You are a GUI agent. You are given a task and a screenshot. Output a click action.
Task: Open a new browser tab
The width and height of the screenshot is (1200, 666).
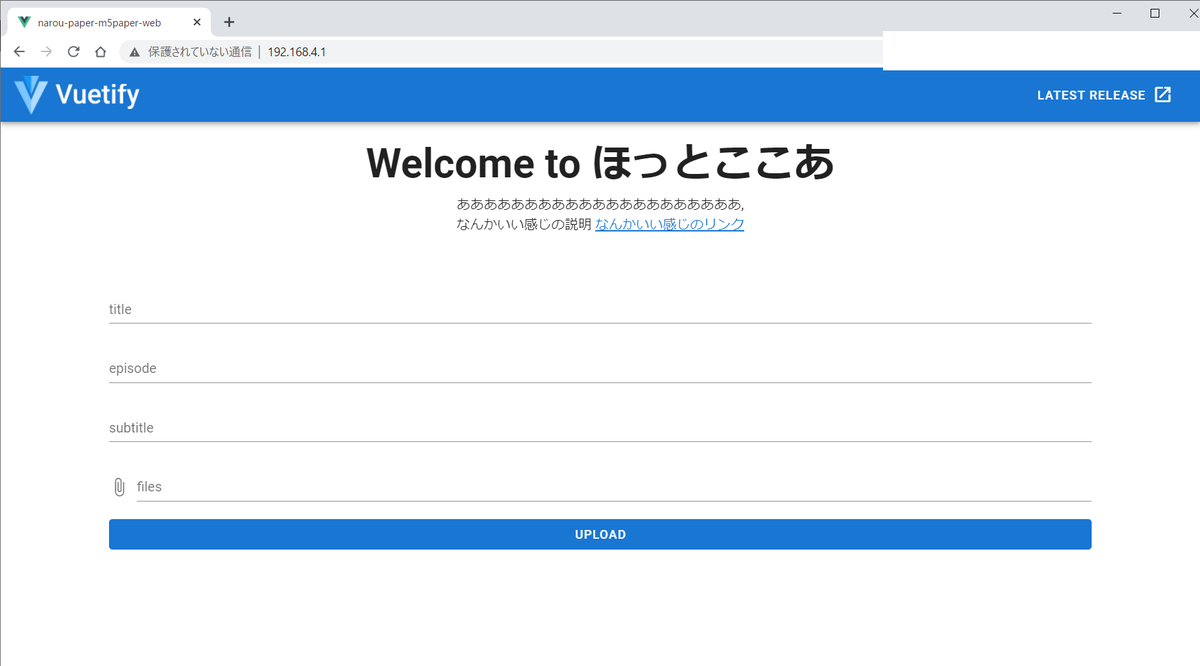229,22
